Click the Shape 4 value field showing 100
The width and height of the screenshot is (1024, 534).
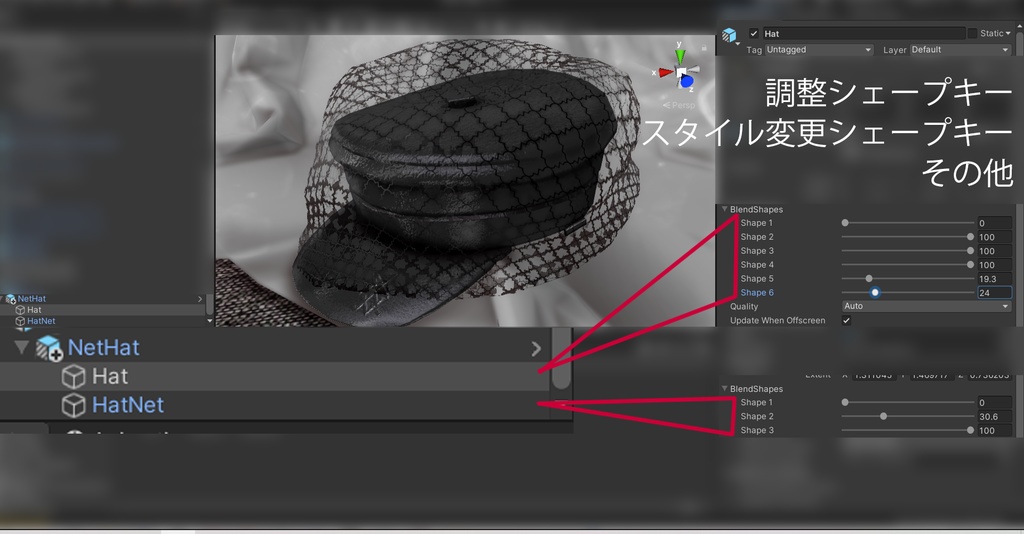[x=994, y=264]
